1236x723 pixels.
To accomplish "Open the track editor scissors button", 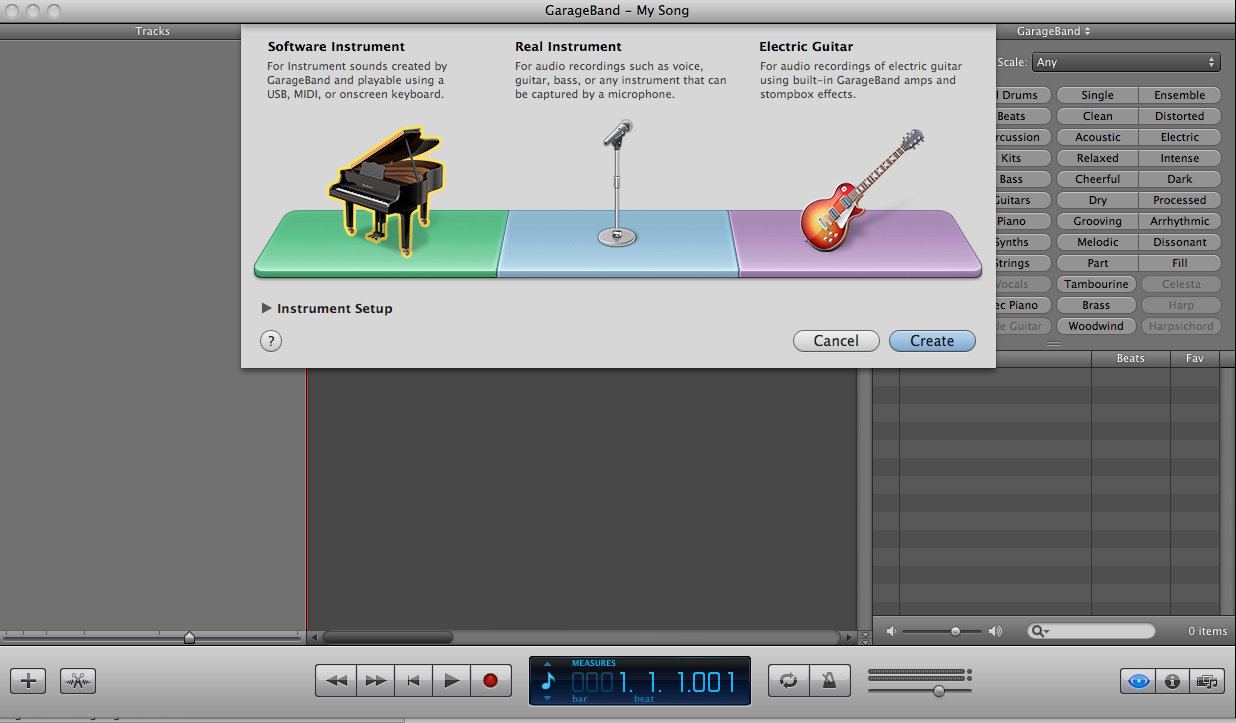I will [x=78, y=681].
